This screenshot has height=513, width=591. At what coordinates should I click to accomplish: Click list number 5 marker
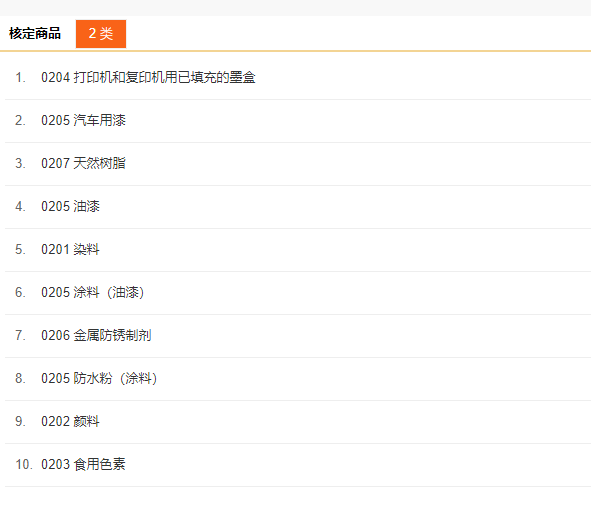[x=20, y=250]
